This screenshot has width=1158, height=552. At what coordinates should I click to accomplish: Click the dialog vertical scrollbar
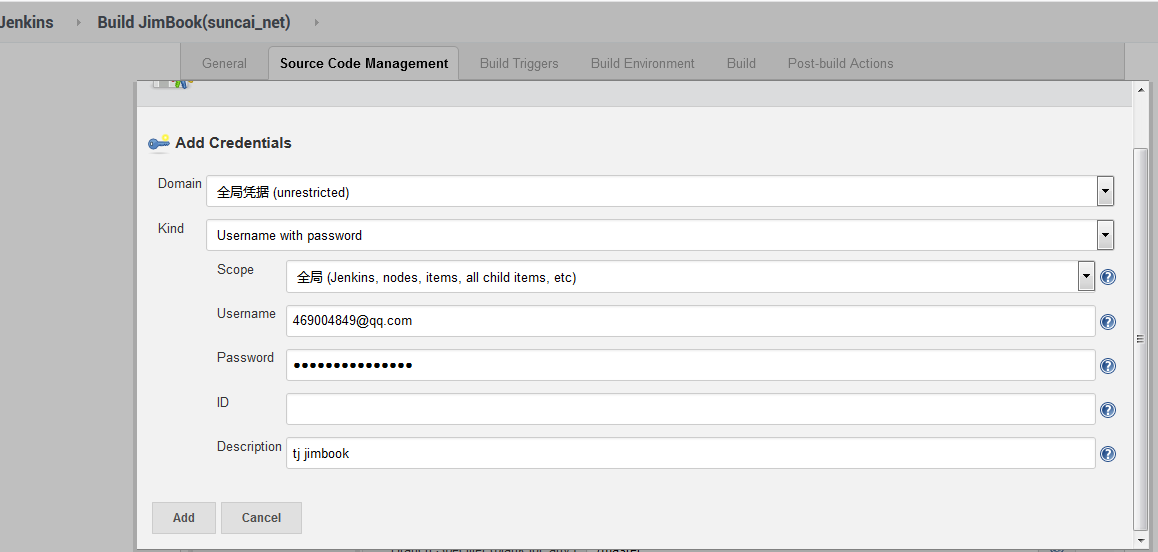point(1140,338)
